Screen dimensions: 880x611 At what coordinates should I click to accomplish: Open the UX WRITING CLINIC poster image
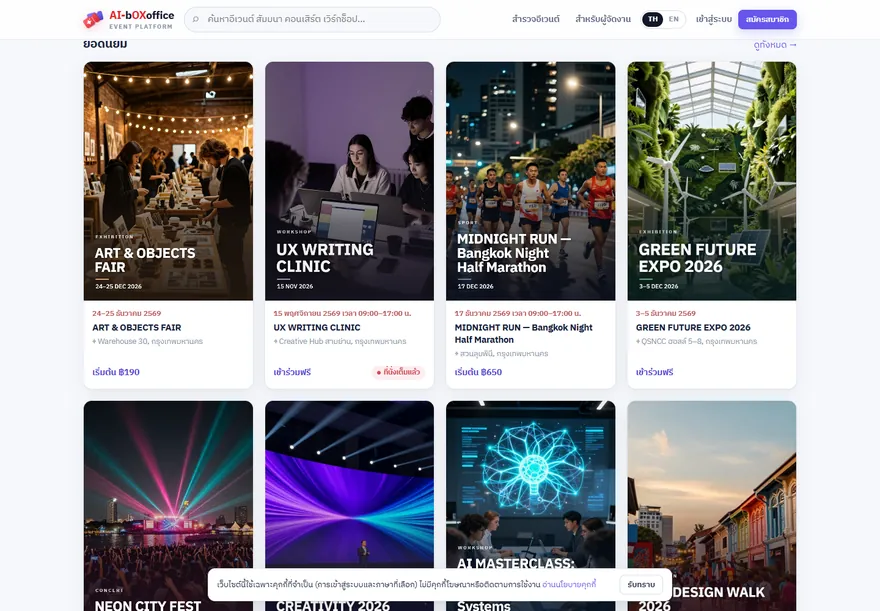pos(349,181)
